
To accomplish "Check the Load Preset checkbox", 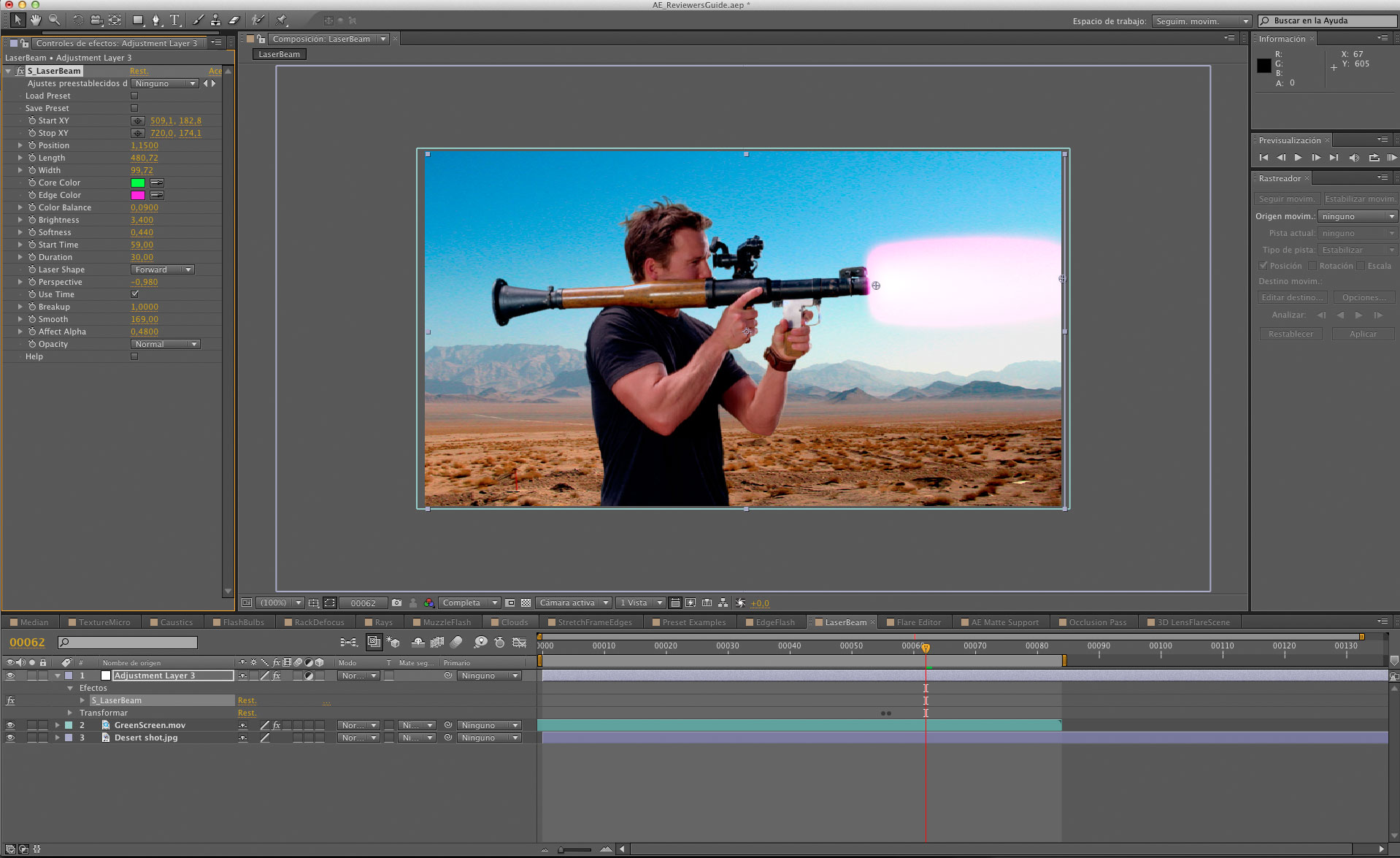I will [x=134, y=96].
